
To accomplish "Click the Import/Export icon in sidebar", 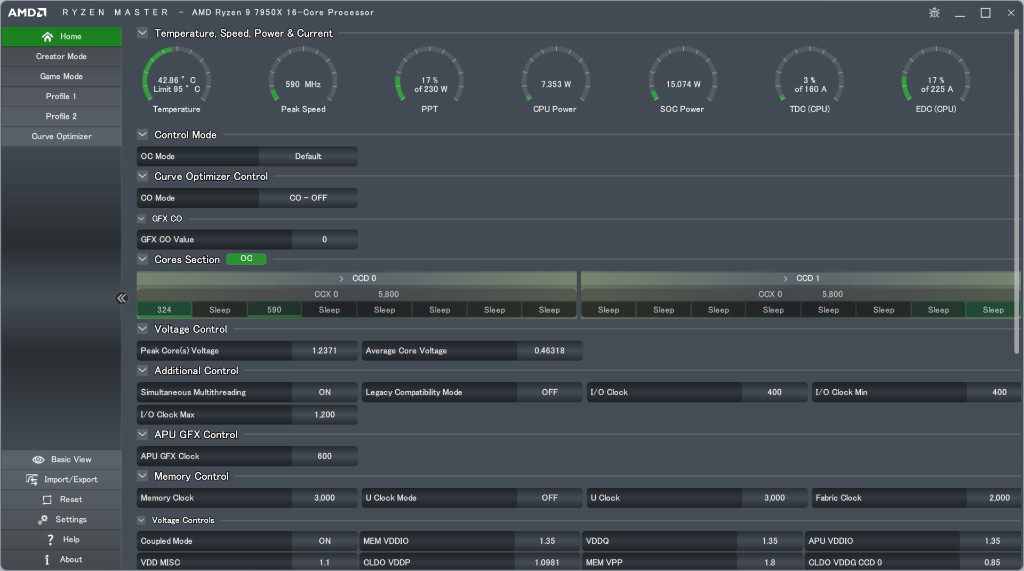I will pos(32,480).
